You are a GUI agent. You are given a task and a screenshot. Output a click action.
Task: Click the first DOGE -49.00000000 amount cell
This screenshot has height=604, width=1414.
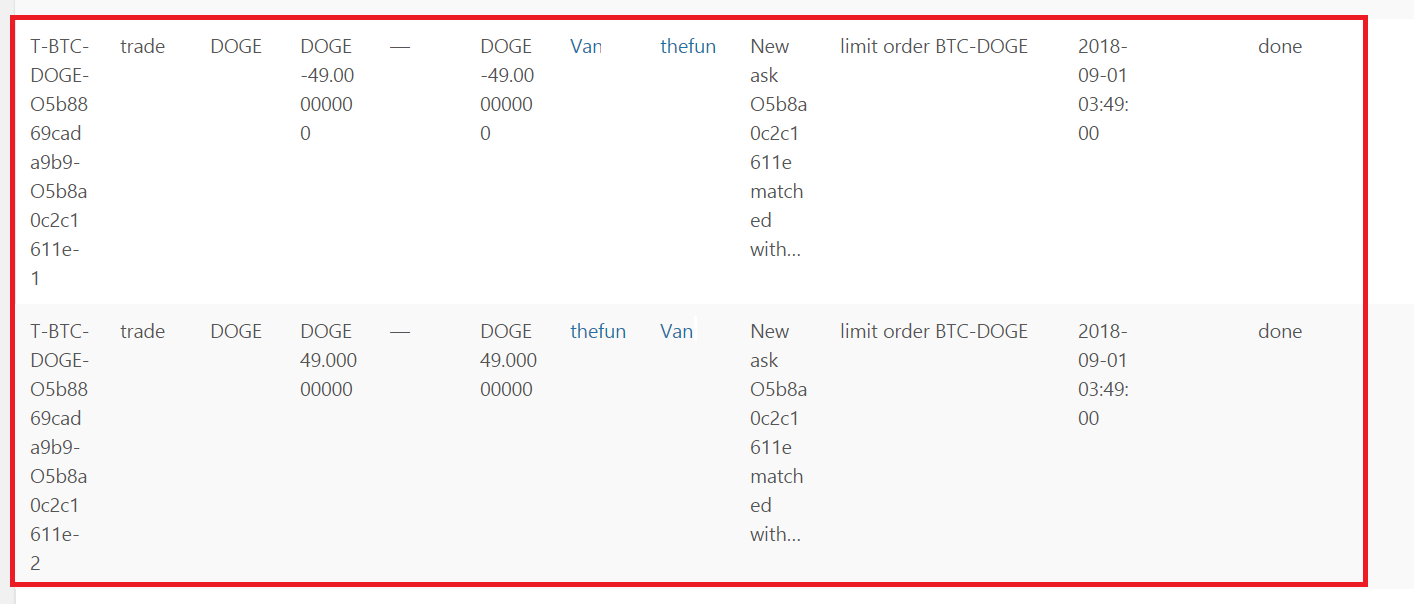point(327,90)
